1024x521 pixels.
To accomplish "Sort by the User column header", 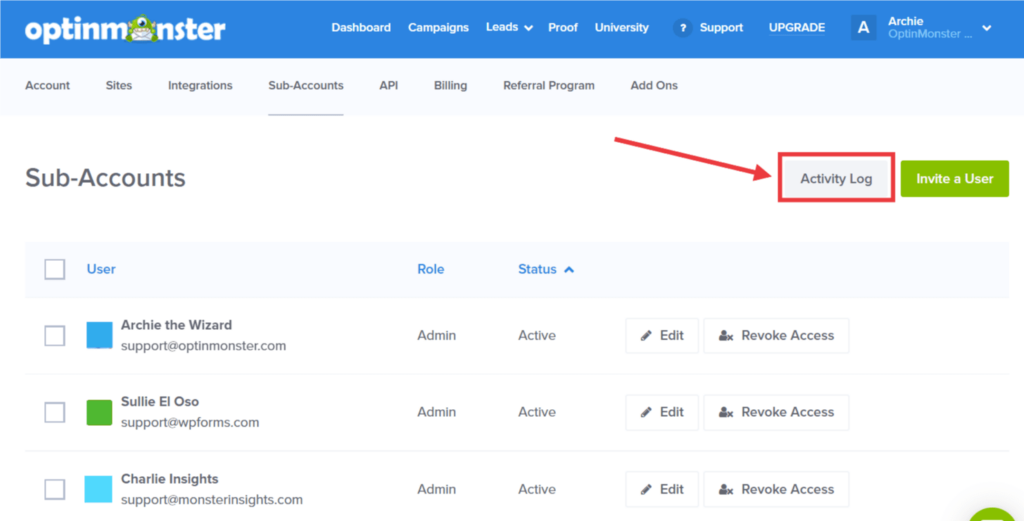I will pyautogui.click(x=101, y=269).
